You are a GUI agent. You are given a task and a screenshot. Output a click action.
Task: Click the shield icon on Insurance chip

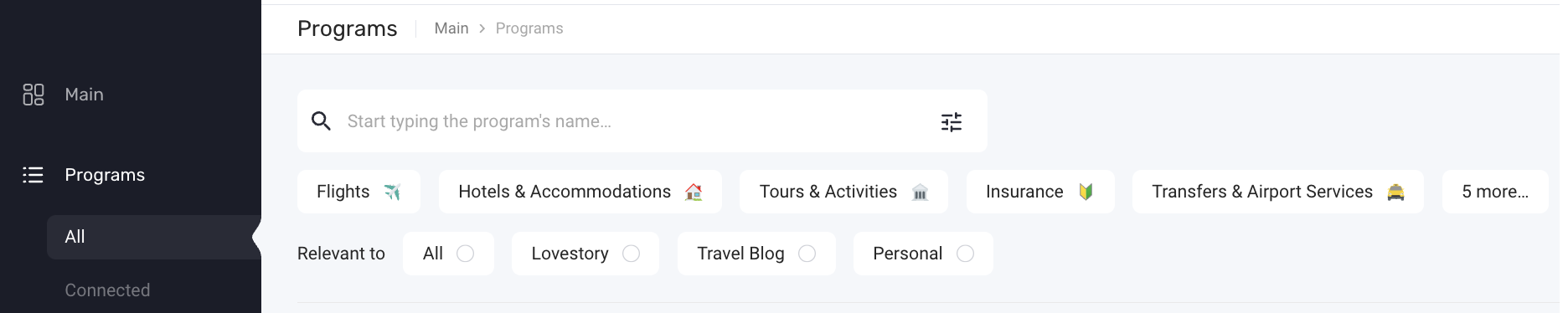1086,192
